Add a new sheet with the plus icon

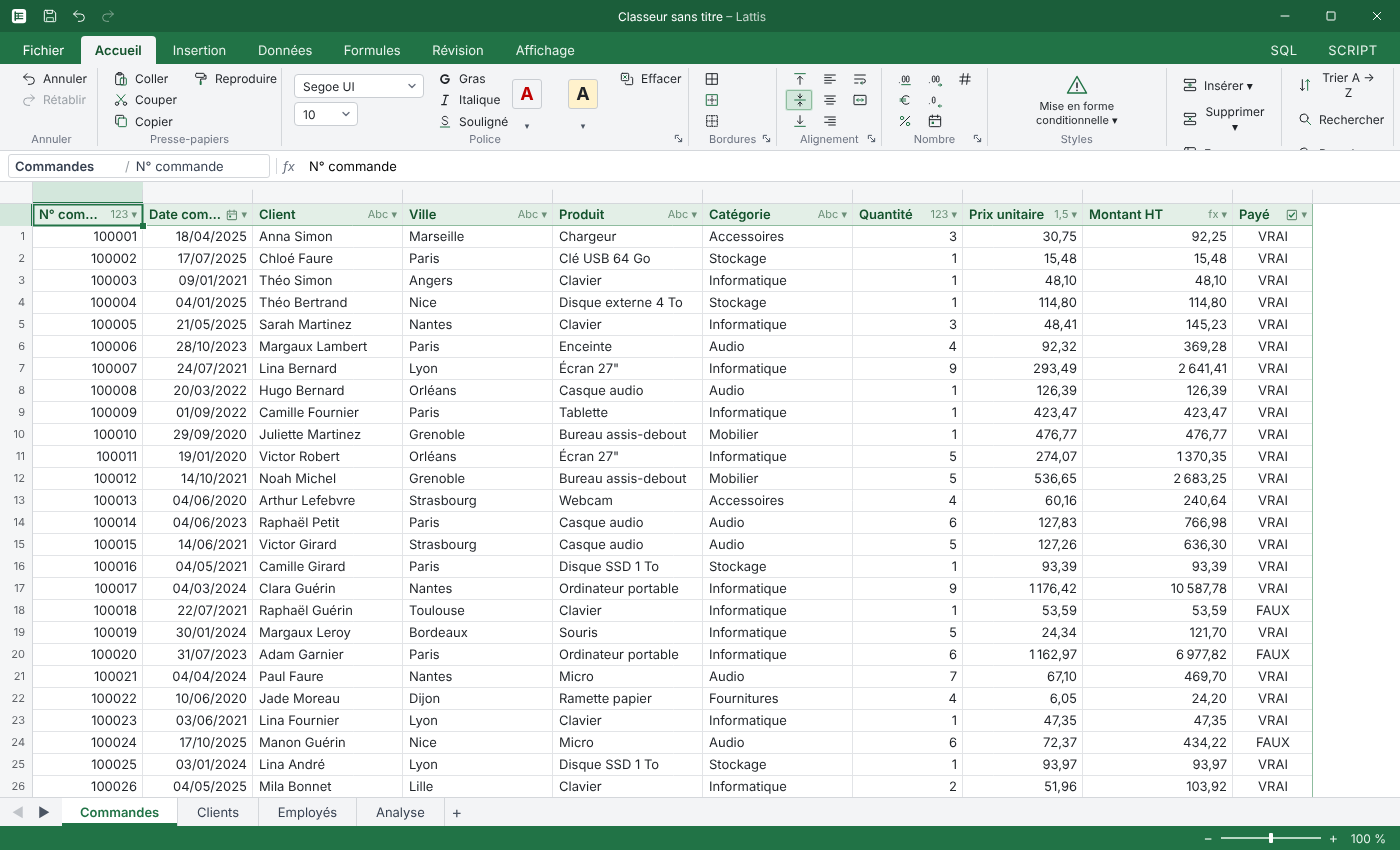(x=457, y=813)
